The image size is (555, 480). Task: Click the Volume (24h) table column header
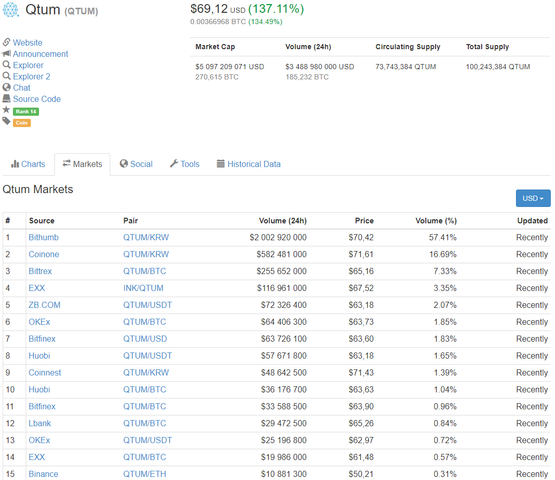(x=283, y=221)
